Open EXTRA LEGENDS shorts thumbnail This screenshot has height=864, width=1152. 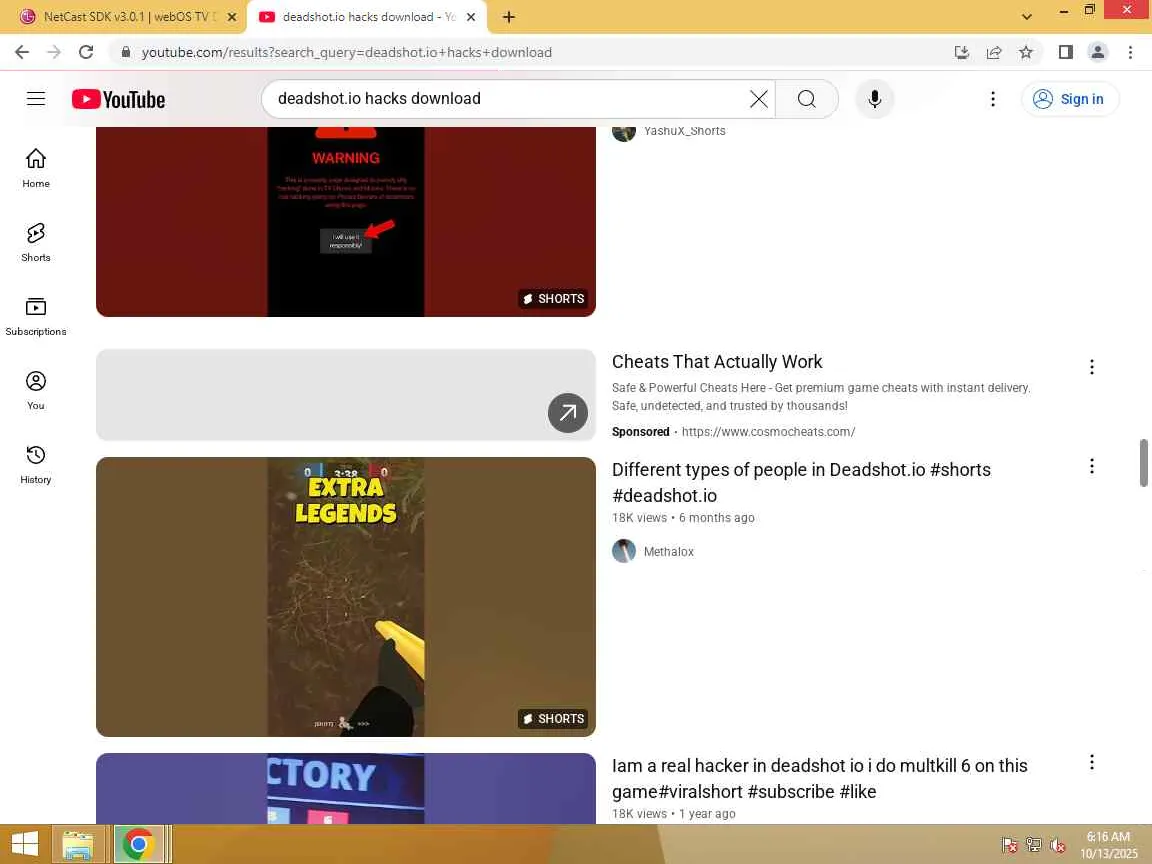(345, 597)
